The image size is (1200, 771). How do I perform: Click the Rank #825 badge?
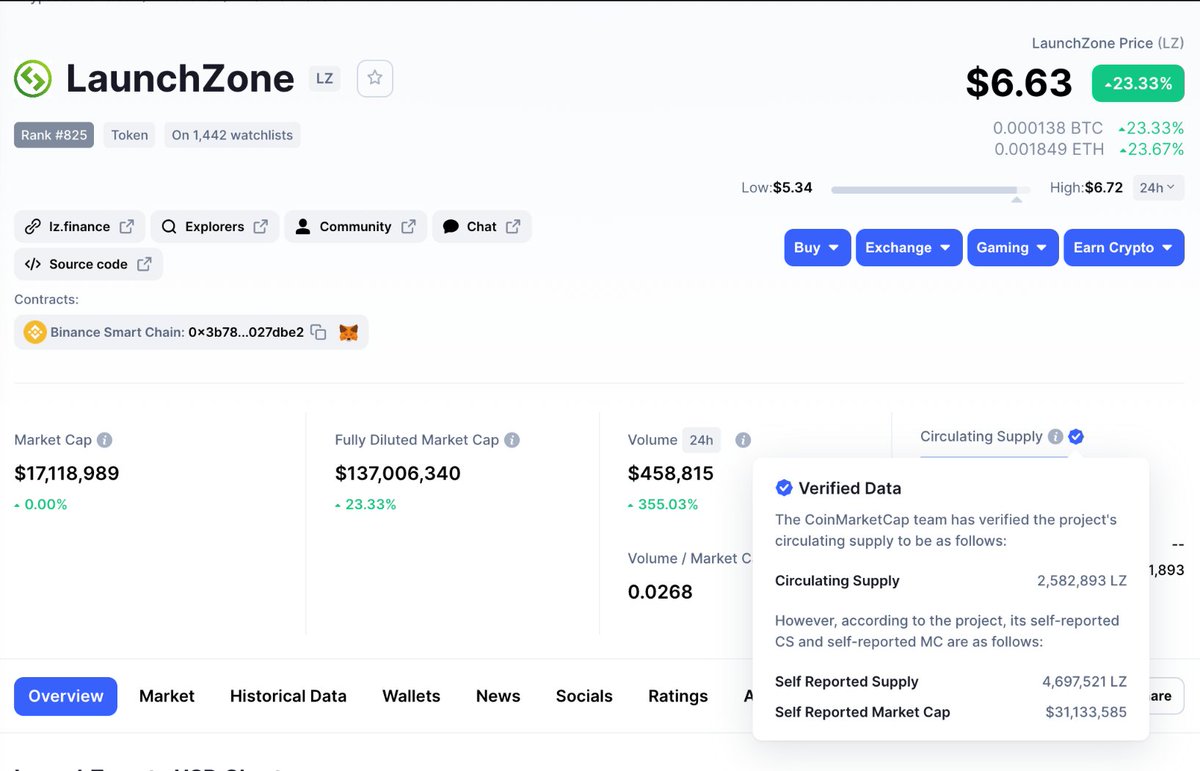[x=54, y=135]
